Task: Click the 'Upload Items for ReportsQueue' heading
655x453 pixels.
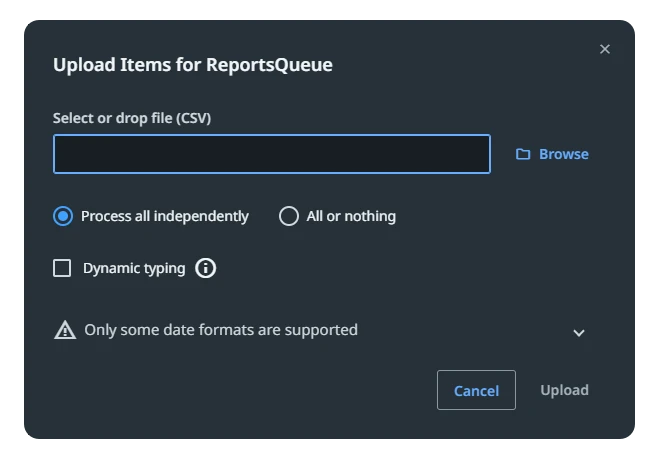Action: pyautogui.click(x=193, y=65)
